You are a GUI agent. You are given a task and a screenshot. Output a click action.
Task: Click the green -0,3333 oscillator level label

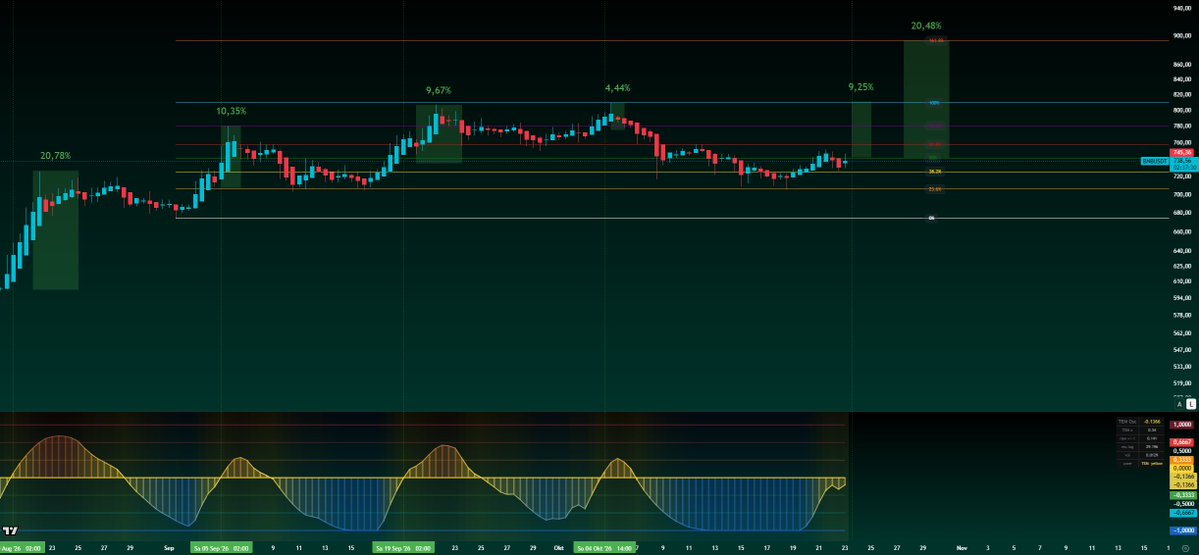(1182, 495)
